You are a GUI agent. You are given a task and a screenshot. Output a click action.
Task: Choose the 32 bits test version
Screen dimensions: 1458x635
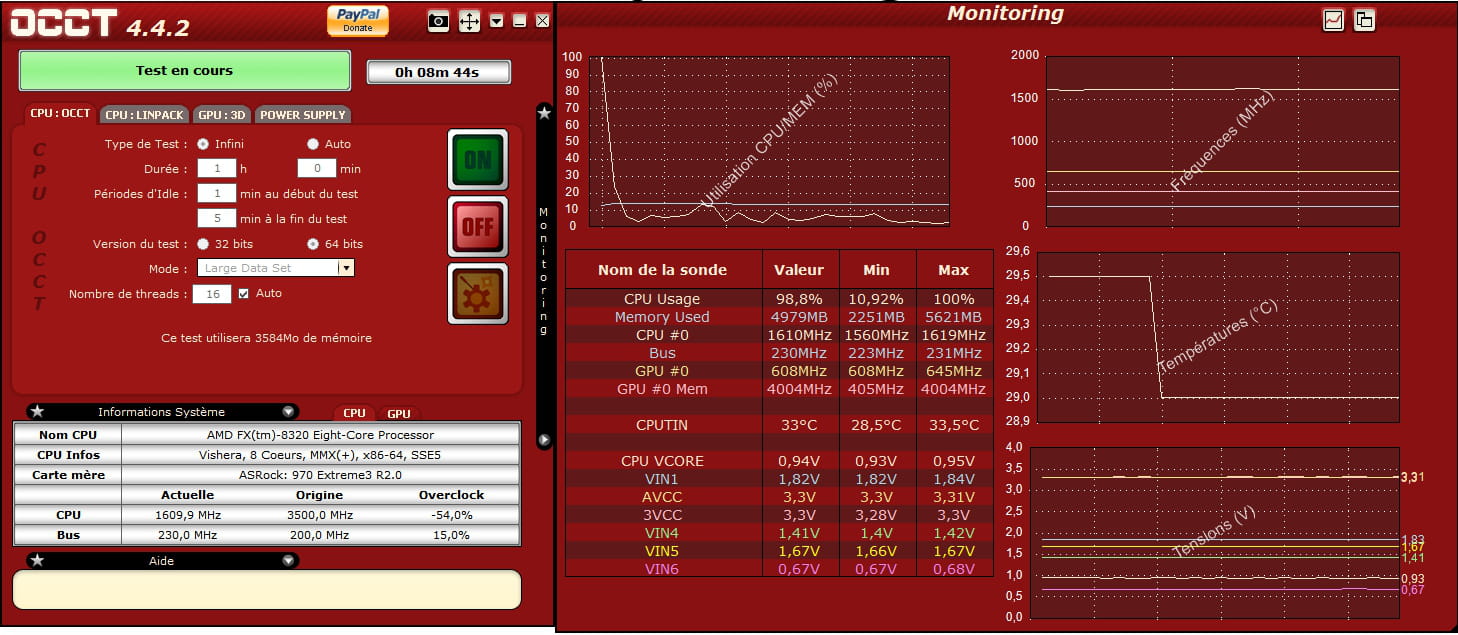203,244
